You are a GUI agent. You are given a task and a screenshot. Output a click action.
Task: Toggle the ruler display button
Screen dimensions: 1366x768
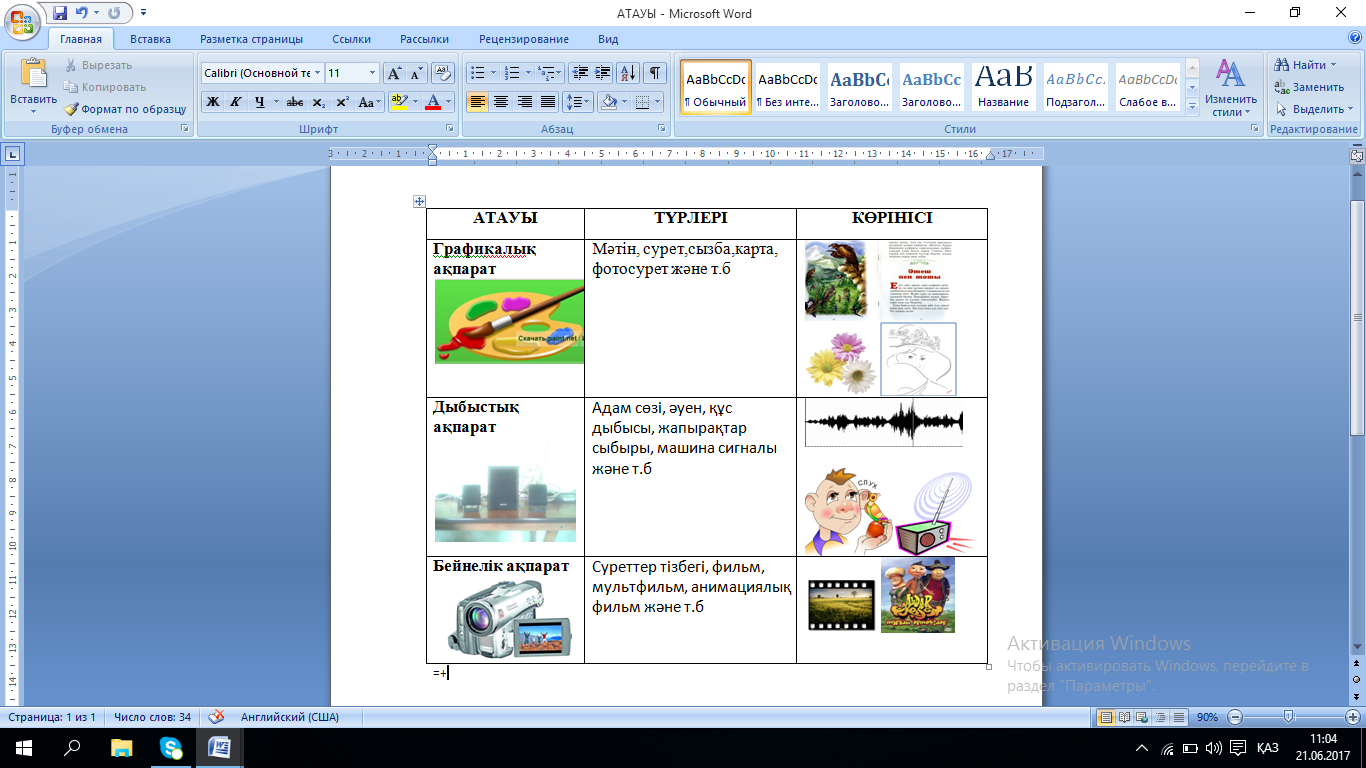(1357, 154)
